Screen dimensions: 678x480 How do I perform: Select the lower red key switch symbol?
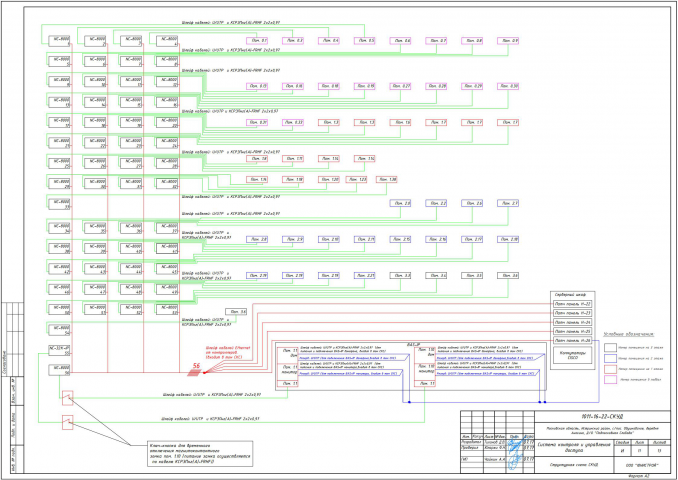click(x=67, y=422)
